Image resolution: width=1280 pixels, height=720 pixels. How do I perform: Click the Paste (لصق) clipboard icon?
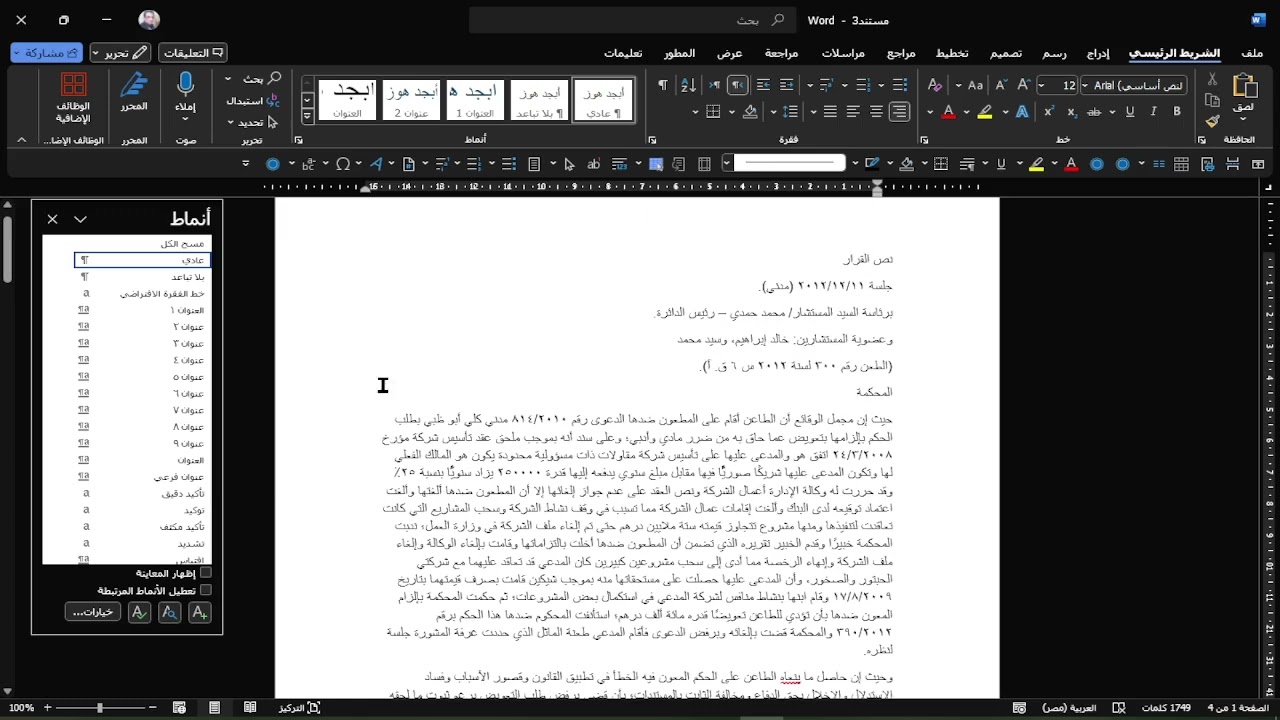pos(1245,86)
